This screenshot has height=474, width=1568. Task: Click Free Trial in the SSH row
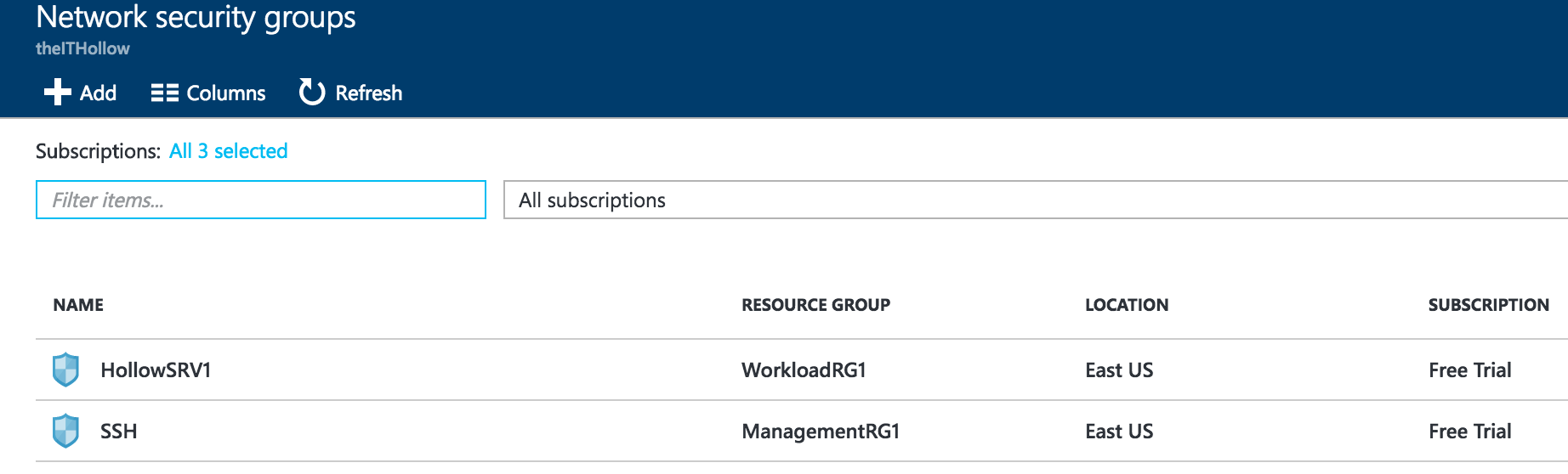1469,432
